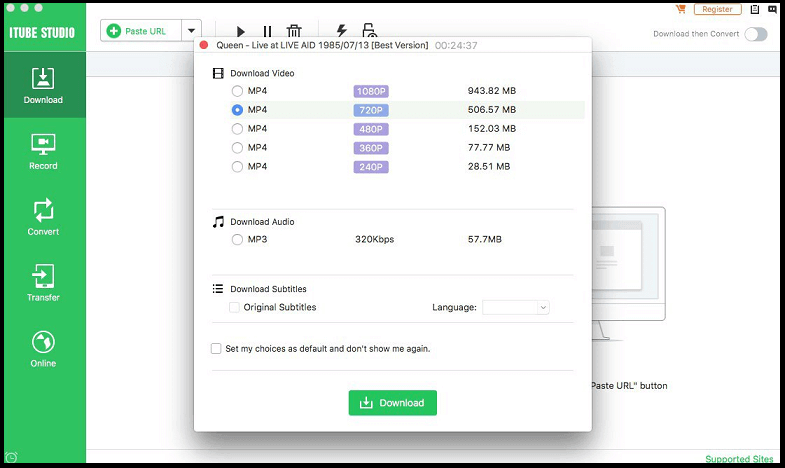Screen dimensions: 785x468
Task: Click the 360P quality badge
Action: pyautogui.click(x=371, y=148)
